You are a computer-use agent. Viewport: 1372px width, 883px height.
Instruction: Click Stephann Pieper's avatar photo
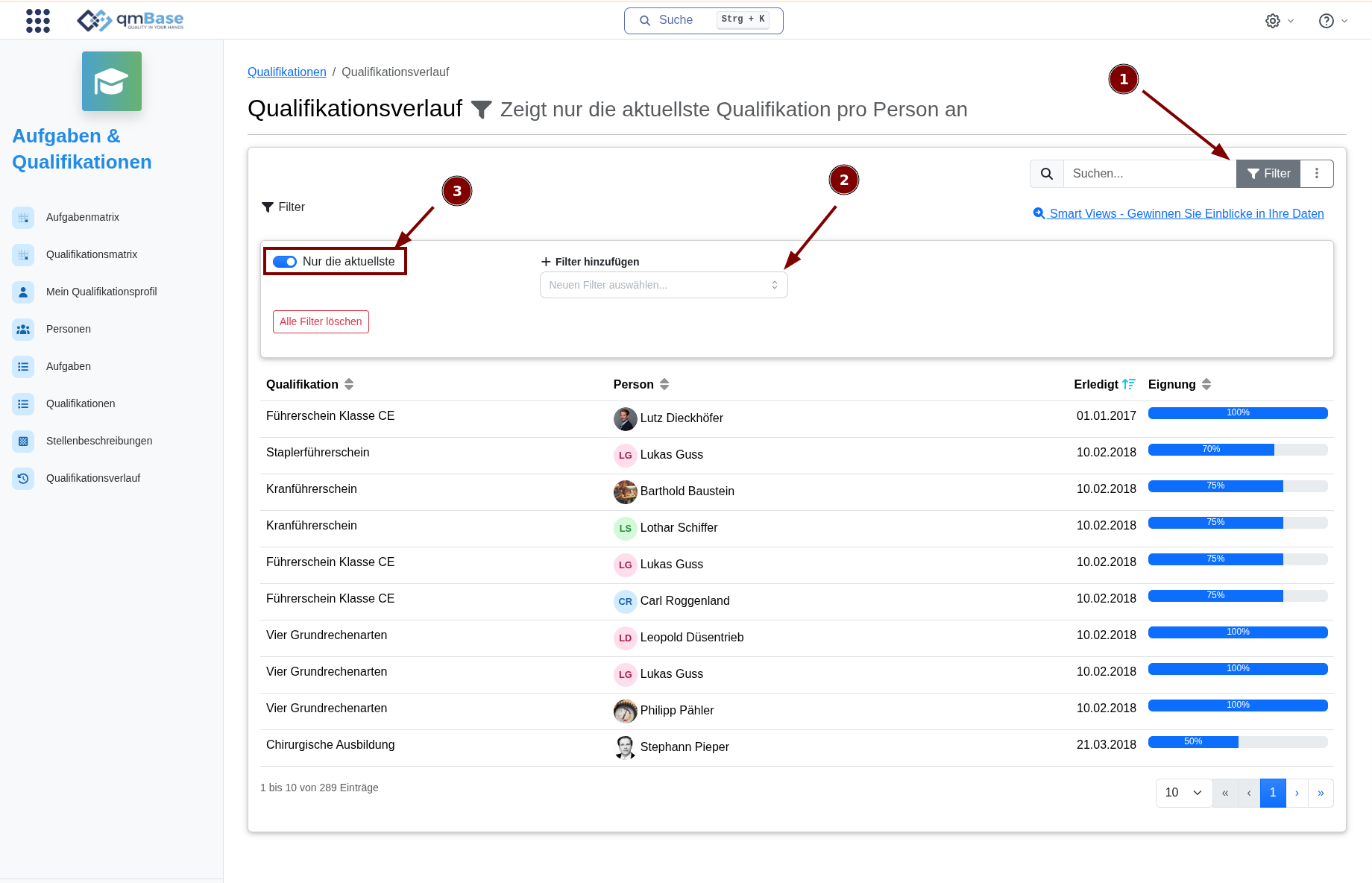click(625, 747)
